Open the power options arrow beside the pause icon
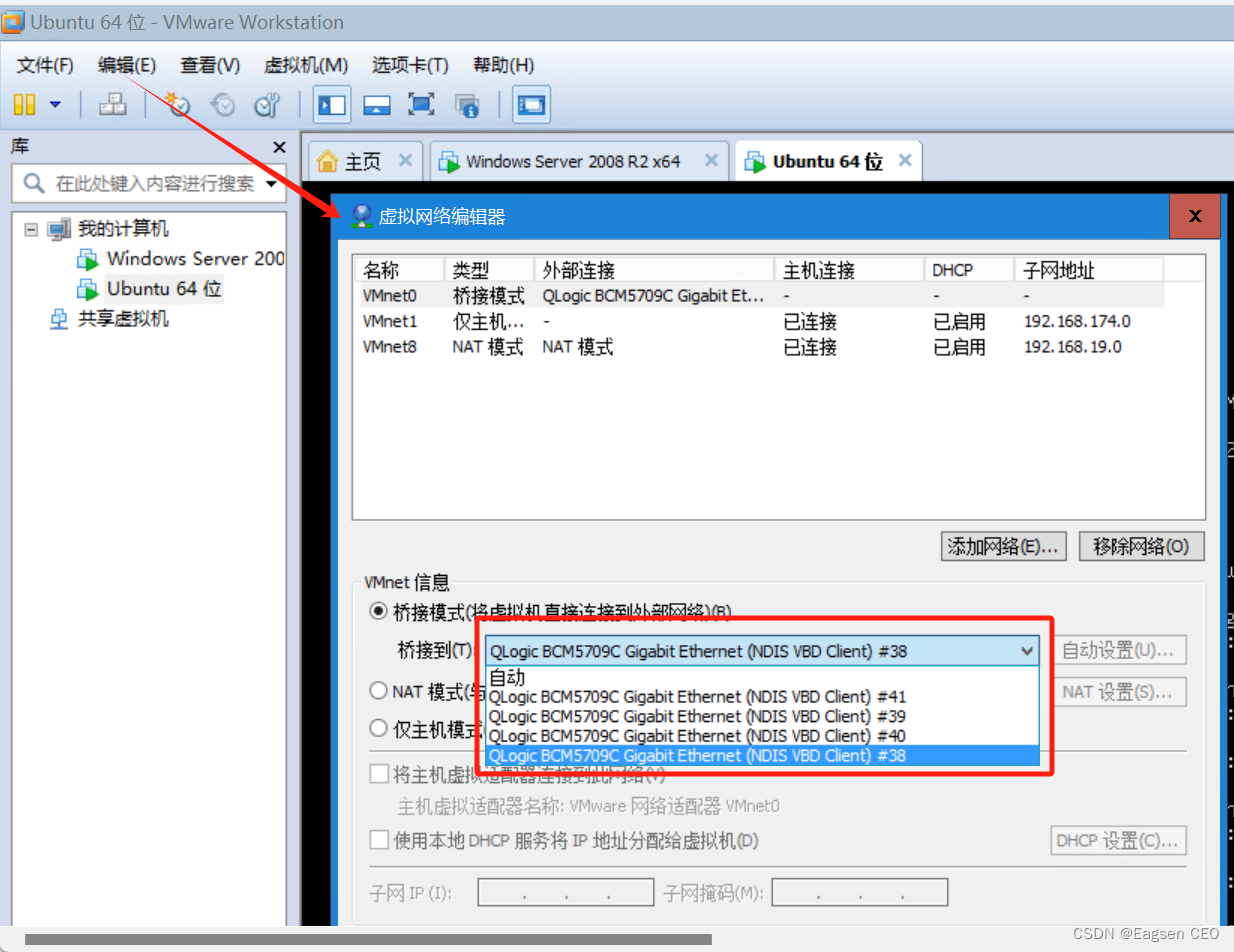Screen dimensions: 1234x952 (x=55, y=104)
